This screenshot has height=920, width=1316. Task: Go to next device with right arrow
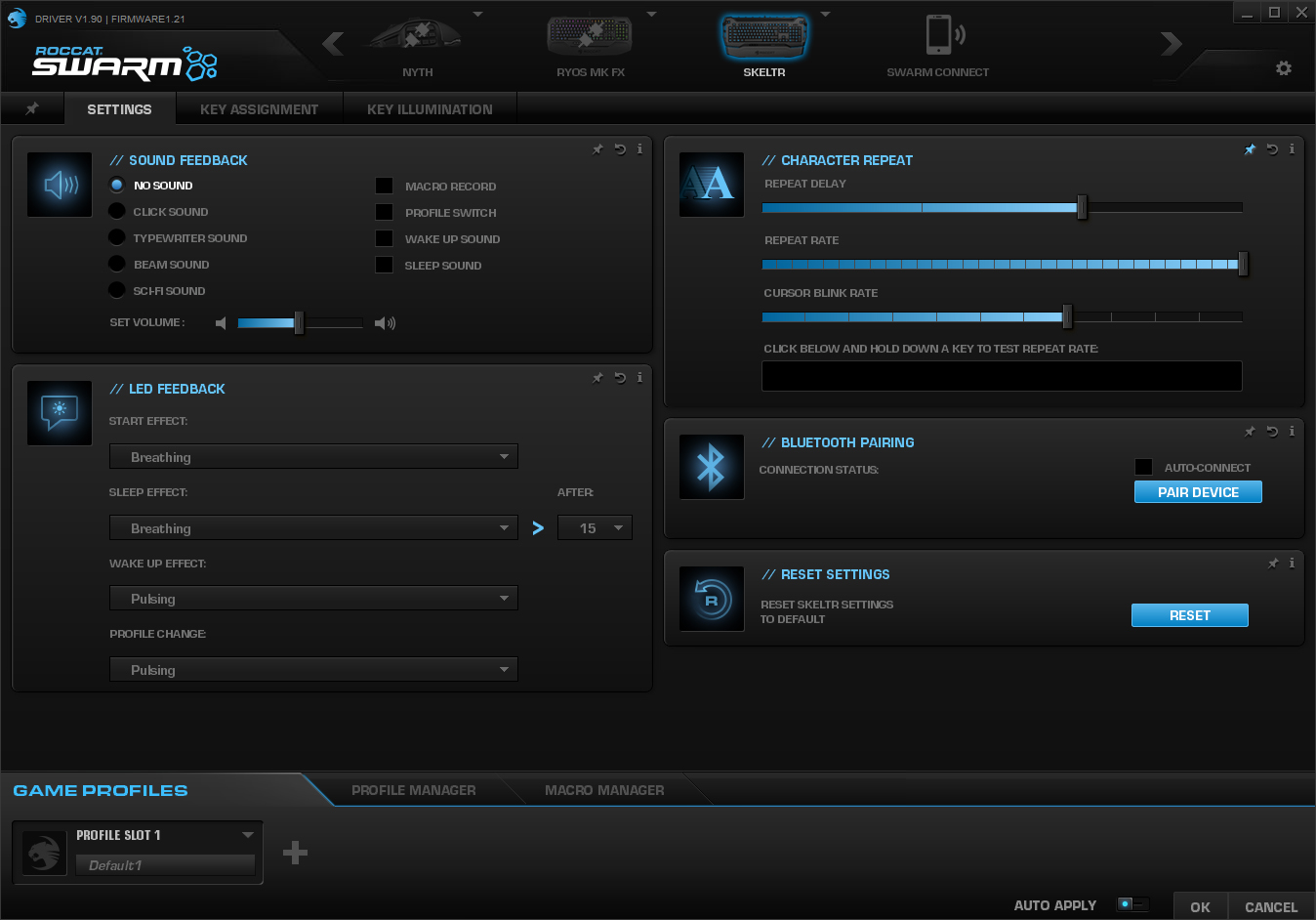pos(1172,44)
